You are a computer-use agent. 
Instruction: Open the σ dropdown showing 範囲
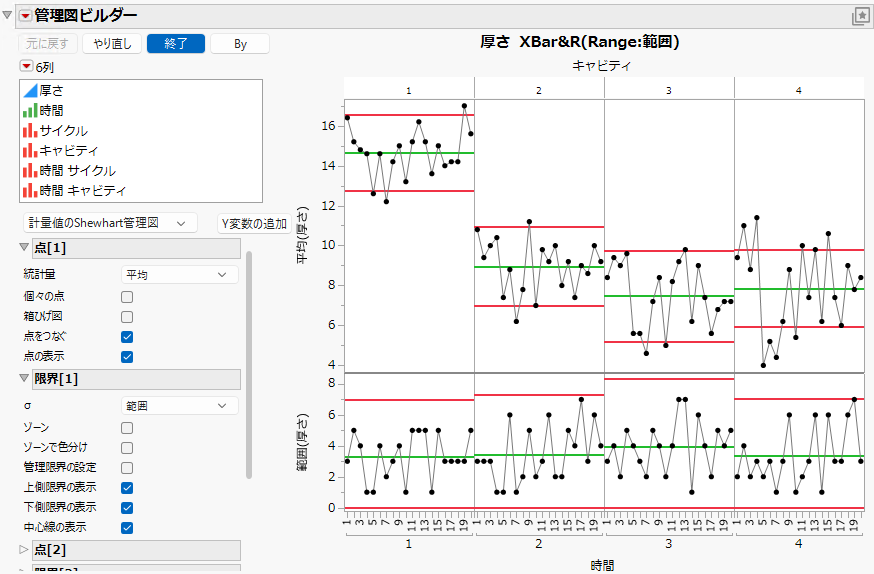[179, 406]
